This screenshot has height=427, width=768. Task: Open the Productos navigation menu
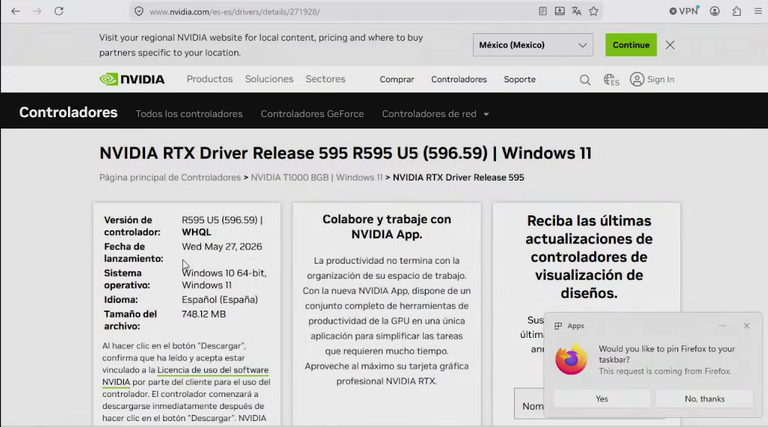tap(210, 79)
